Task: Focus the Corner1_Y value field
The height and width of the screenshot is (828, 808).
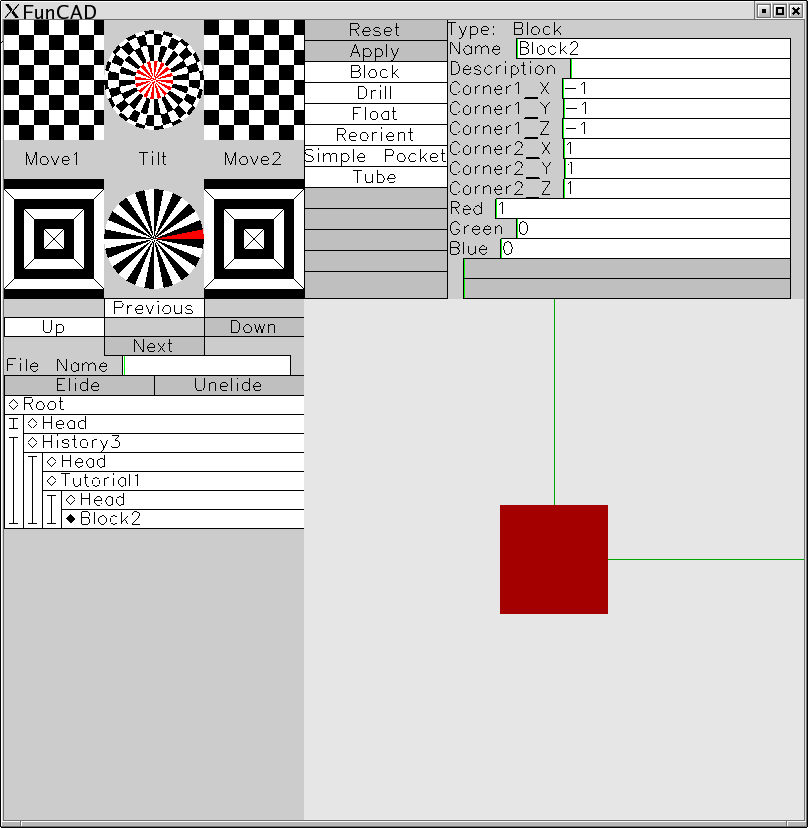Action: point(677,109)
